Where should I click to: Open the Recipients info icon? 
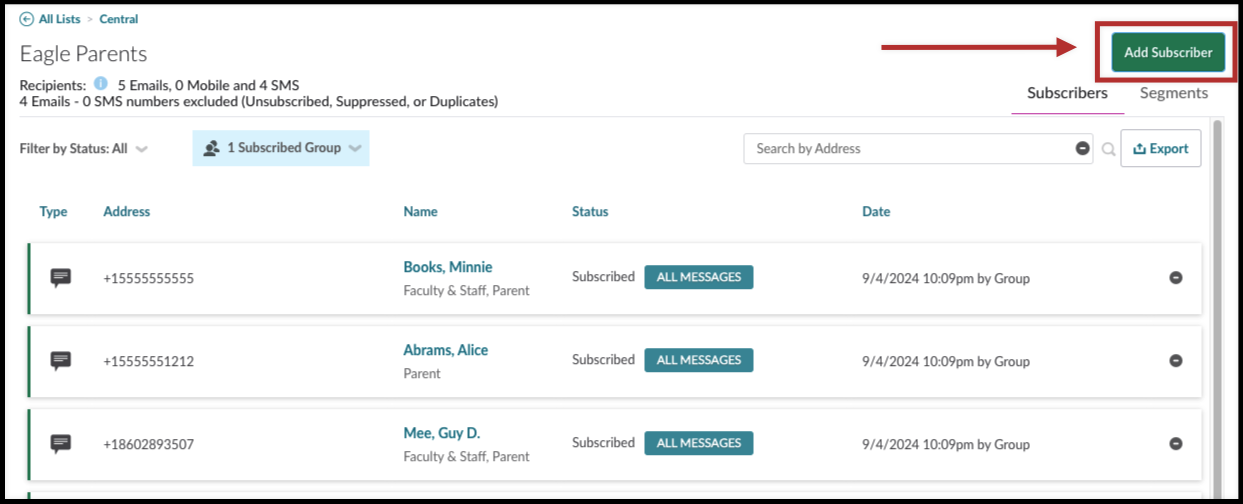(100, 83)
